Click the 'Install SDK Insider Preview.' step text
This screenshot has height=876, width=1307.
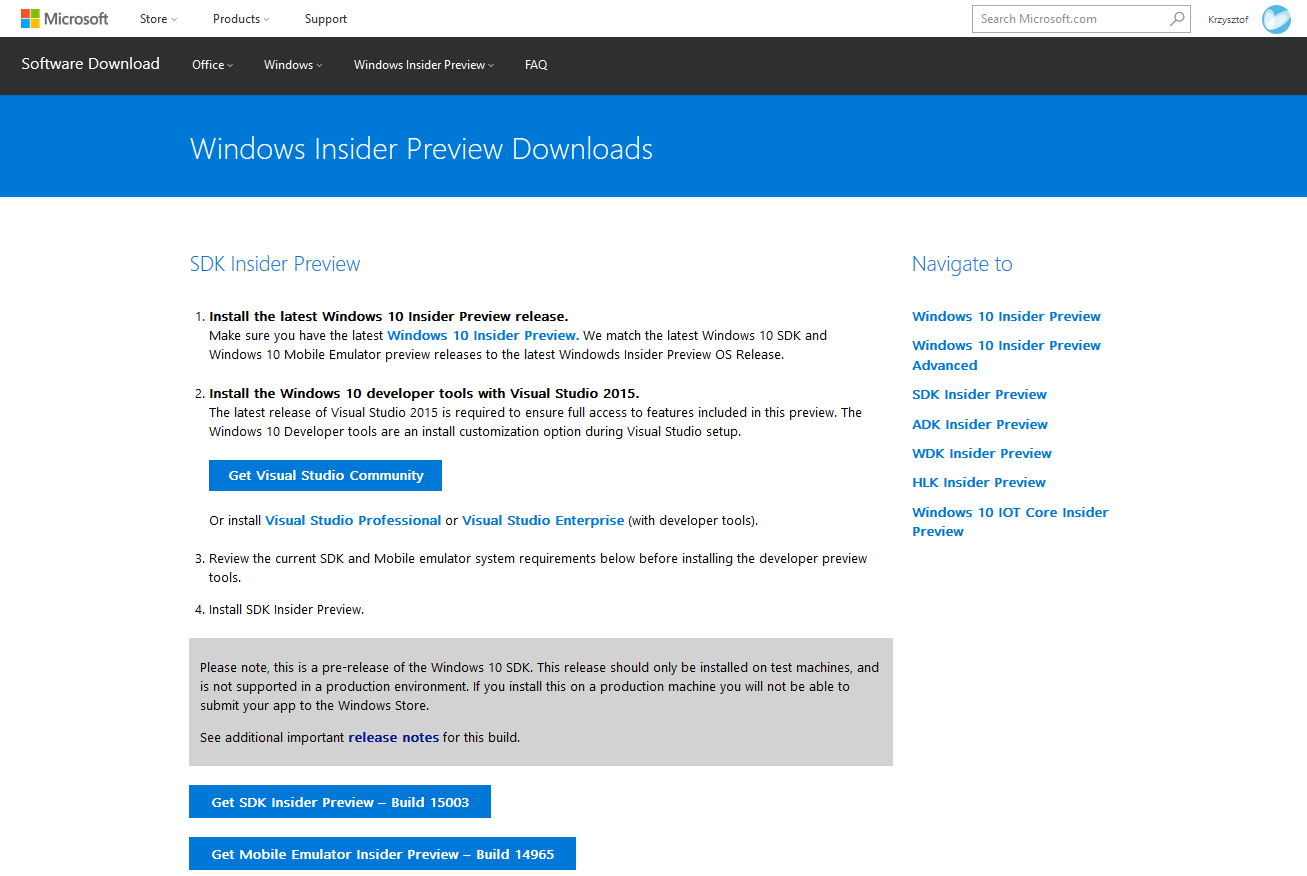coord(286,609)
